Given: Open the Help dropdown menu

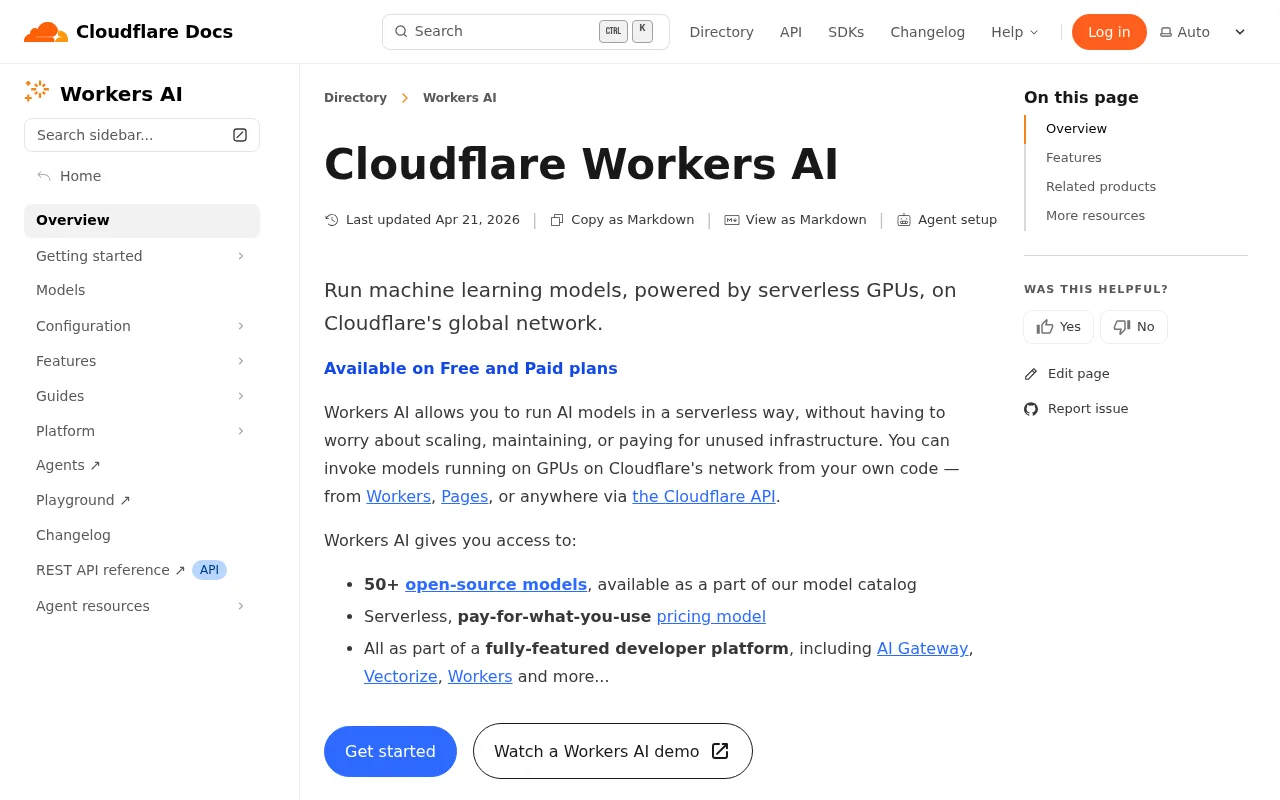Looking at the screenshot, I should point(1014,32).
